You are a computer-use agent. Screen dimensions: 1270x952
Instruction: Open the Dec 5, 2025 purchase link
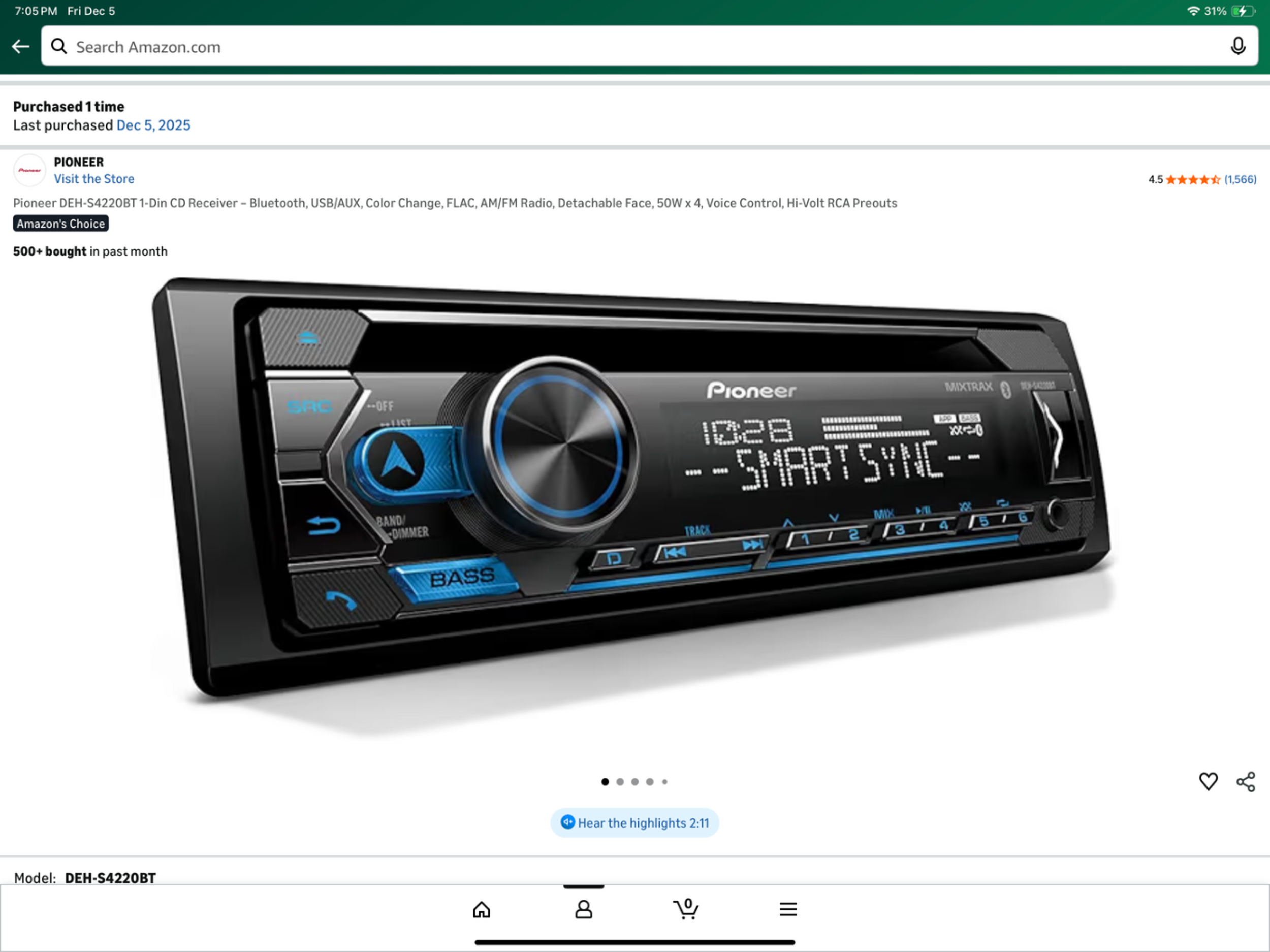coord(153,126)
